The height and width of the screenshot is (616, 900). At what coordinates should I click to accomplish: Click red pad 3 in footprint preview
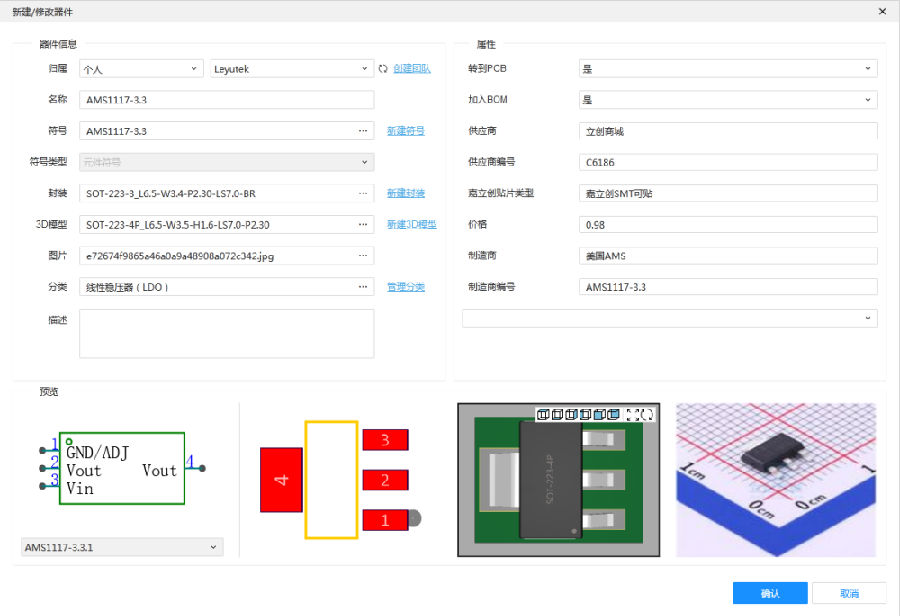[x=385, y=440]
